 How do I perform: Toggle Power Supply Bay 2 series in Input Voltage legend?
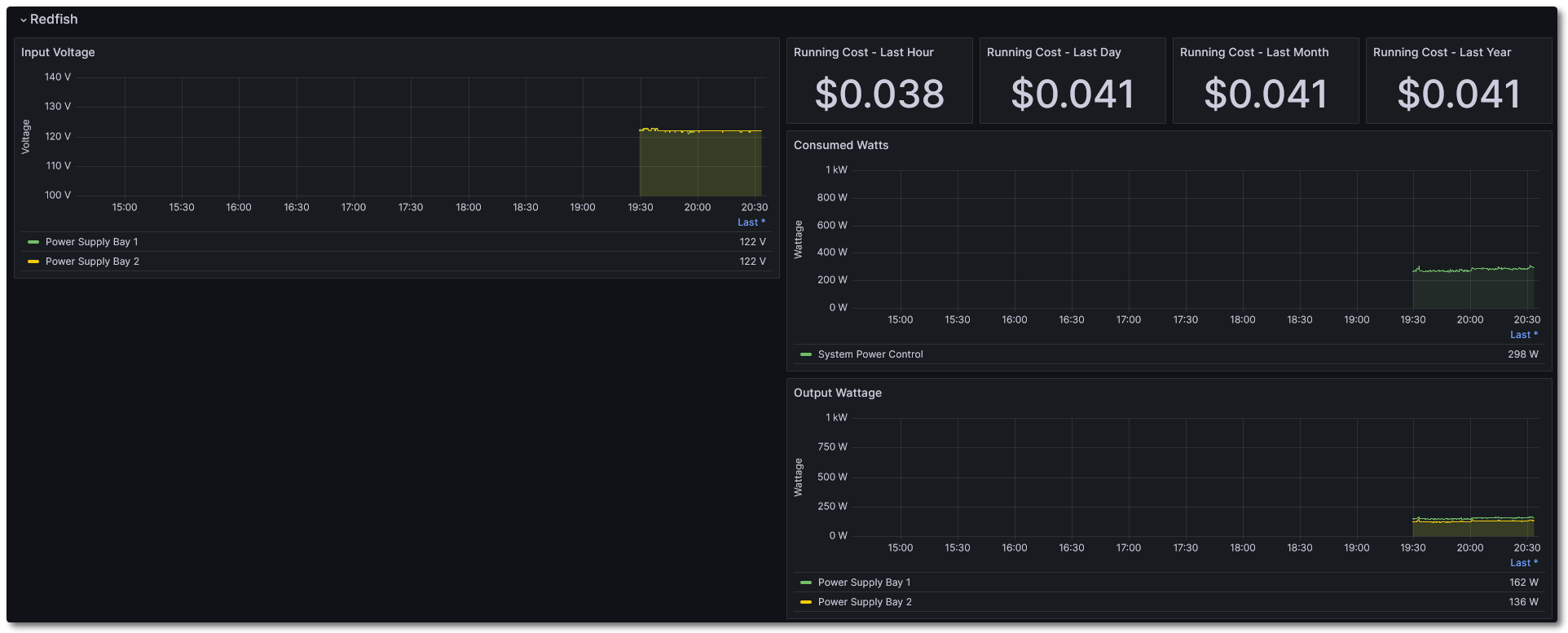[92, 262]
